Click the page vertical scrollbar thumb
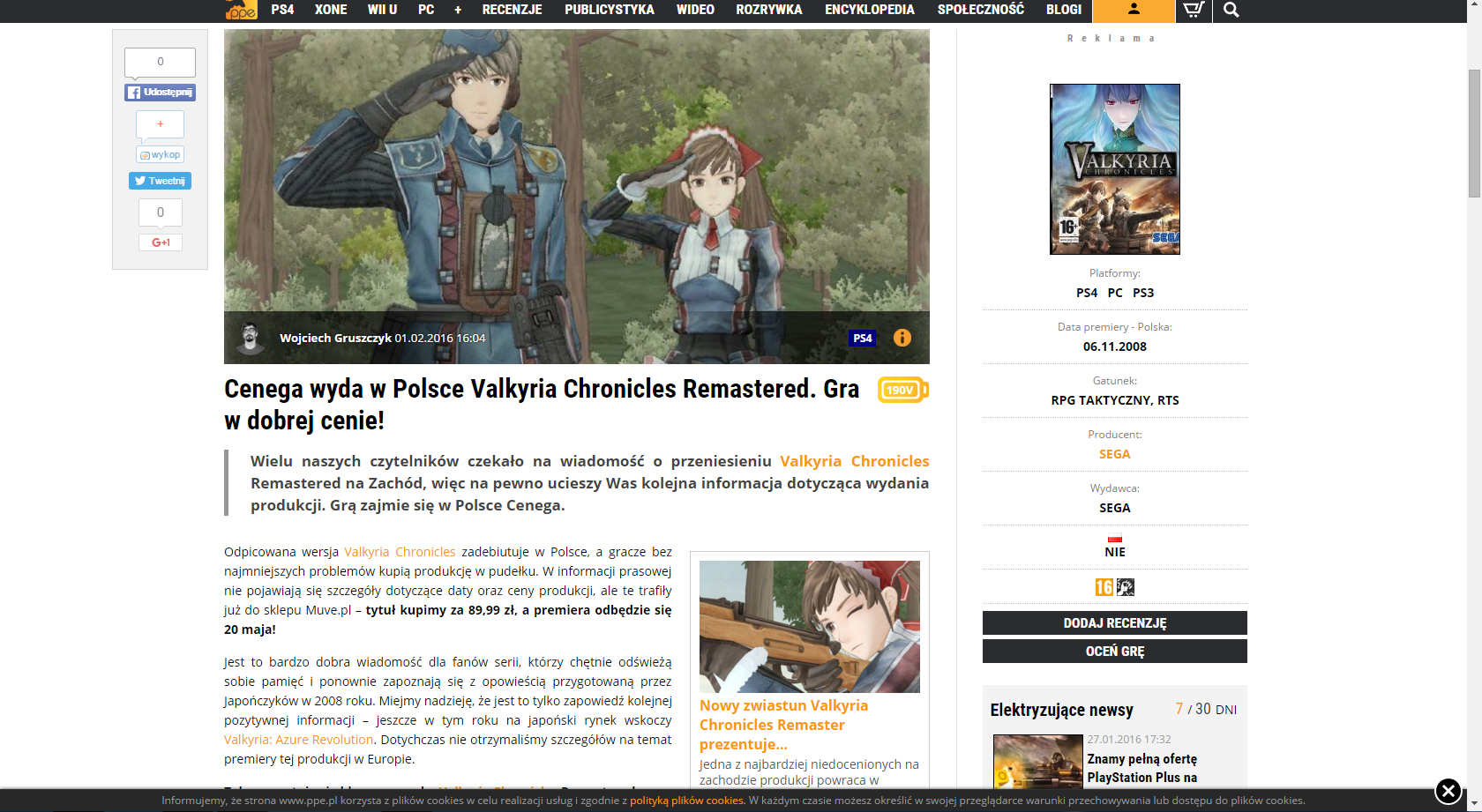The image size is (1482, 812). (1474, 132)
